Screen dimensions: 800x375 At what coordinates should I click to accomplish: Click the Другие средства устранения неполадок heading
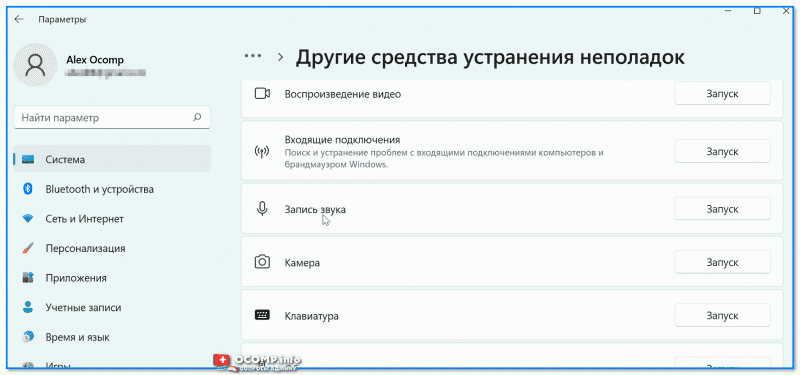click(x=490, y=57)
